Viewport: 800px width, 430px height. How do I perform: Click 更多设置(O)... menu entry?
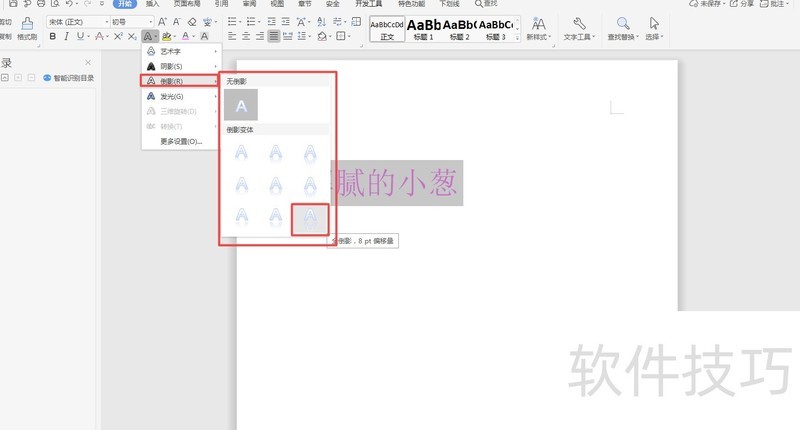pos(181,141)
